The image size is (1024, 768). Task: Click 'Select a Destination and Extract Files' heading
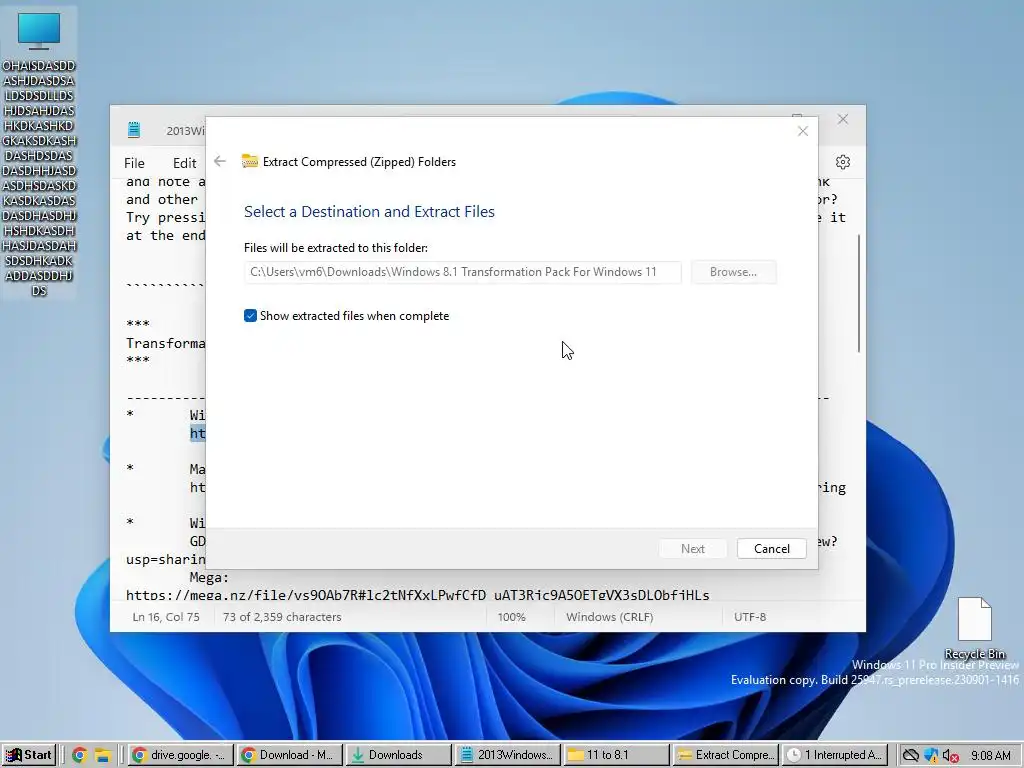coord(369,212)
